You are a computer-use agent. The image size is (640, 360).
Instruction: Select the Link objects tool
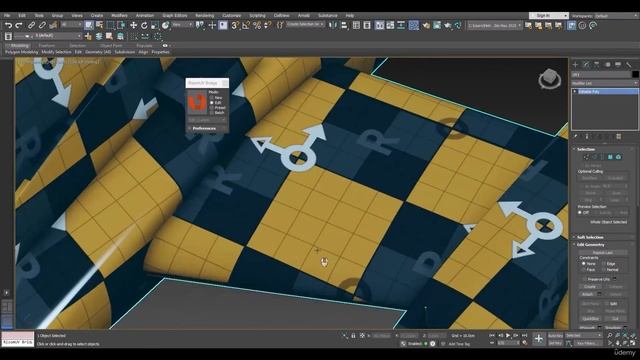click(31, 25)
